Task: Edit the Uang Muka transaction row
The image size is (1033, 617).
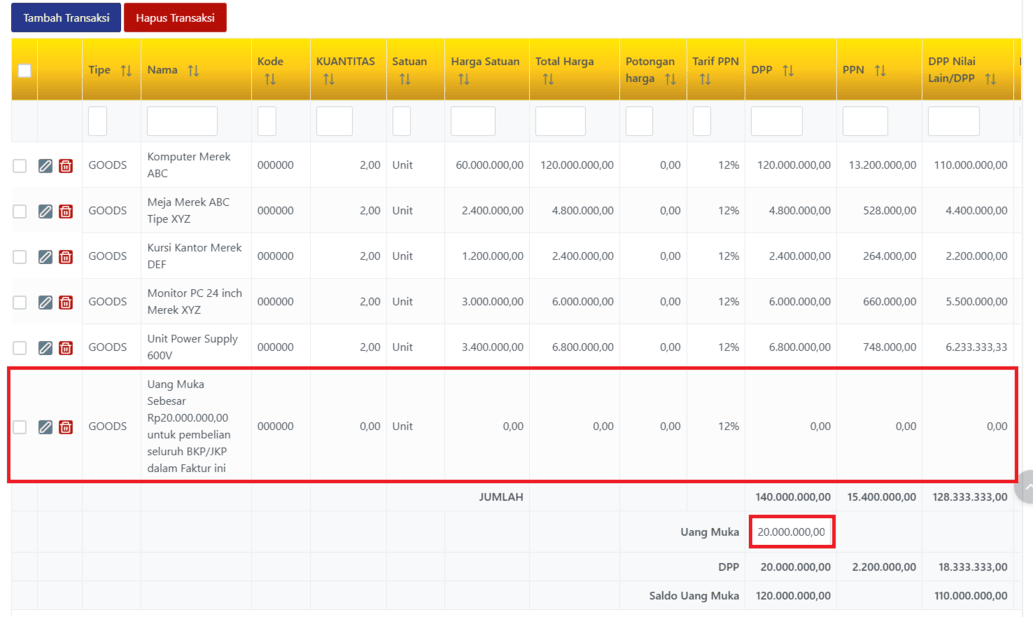Action: point(45,427)
